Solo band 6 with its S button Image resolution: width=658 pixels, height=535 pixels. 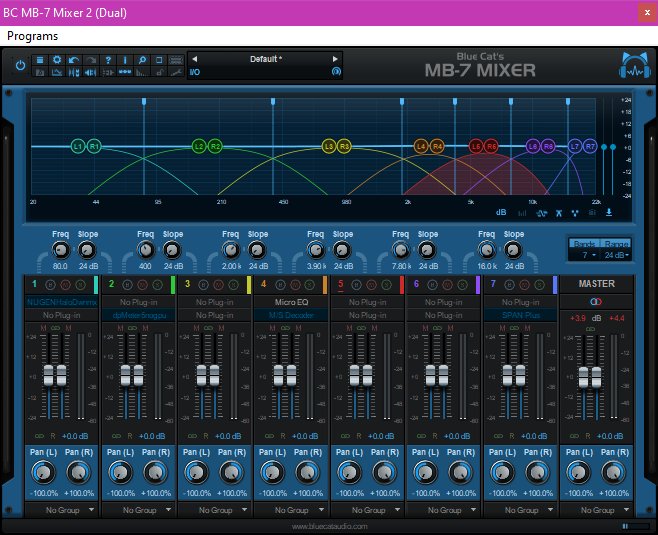462,285
